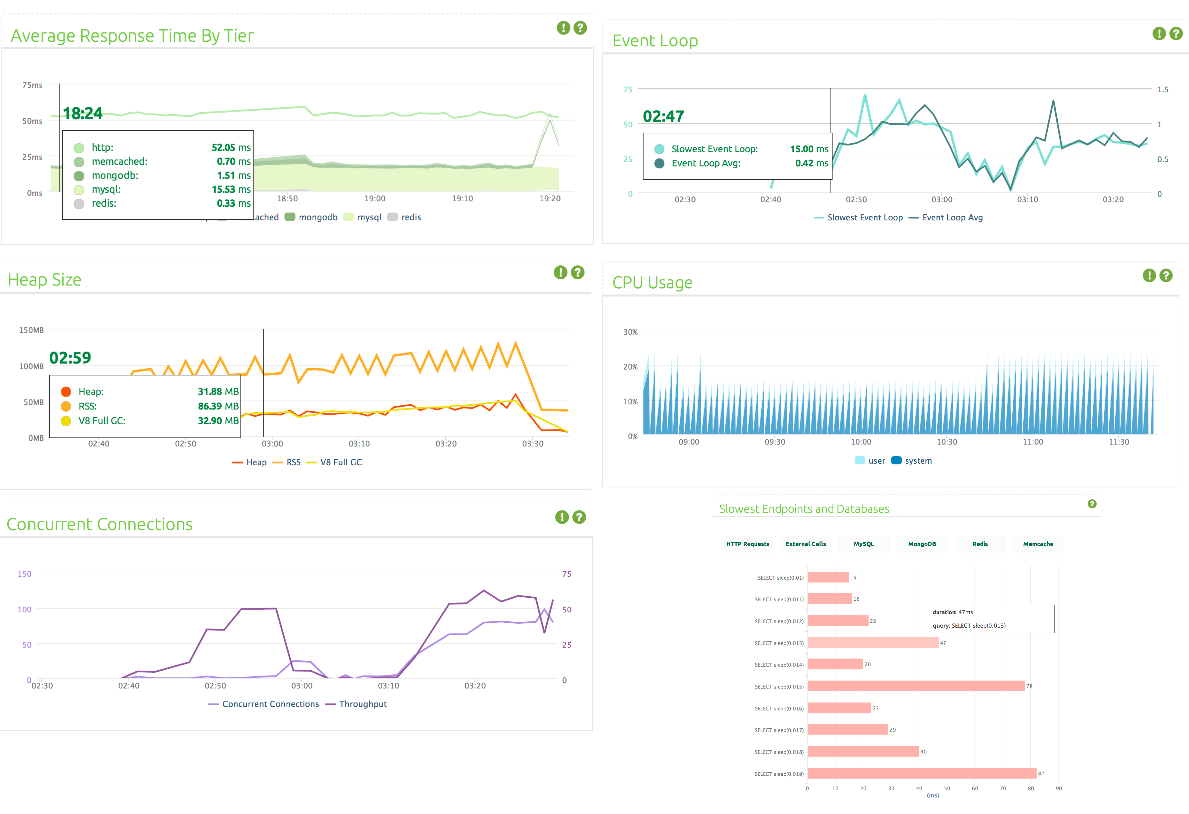Viewport: 1189px width, 814px height.
Task: Click the http 52.05 ms tooltip value
Action: [x=231, y=148]
